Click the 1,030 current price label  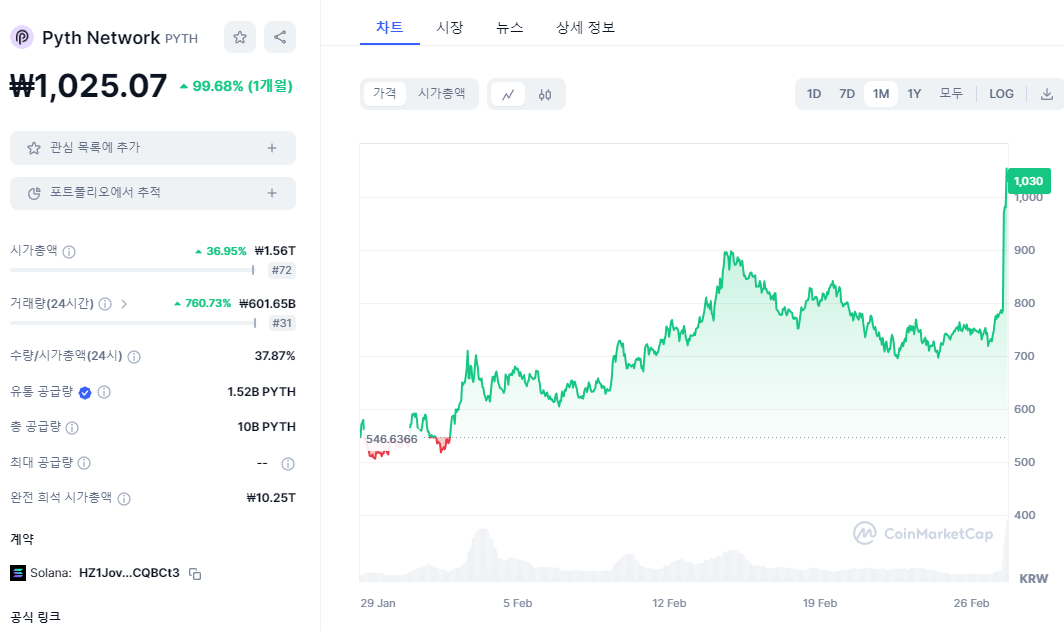(1028, 181)
